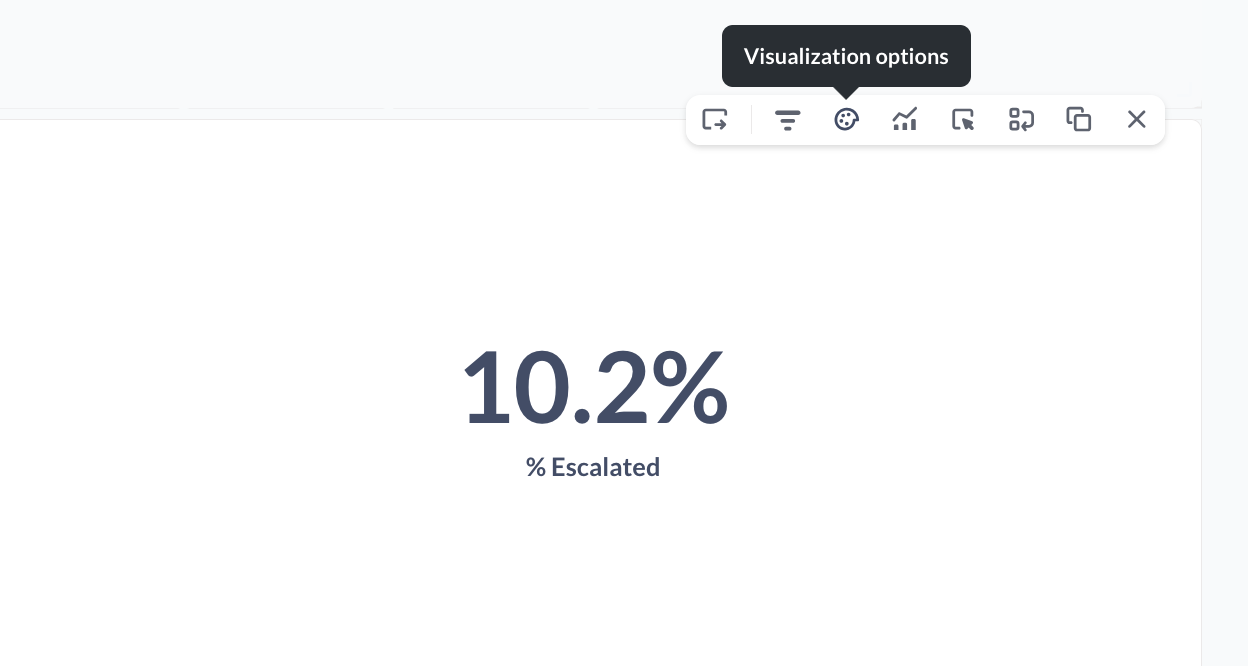
Task: Select the swap-arrows replace toolbar button
Action: (1020, 120)
